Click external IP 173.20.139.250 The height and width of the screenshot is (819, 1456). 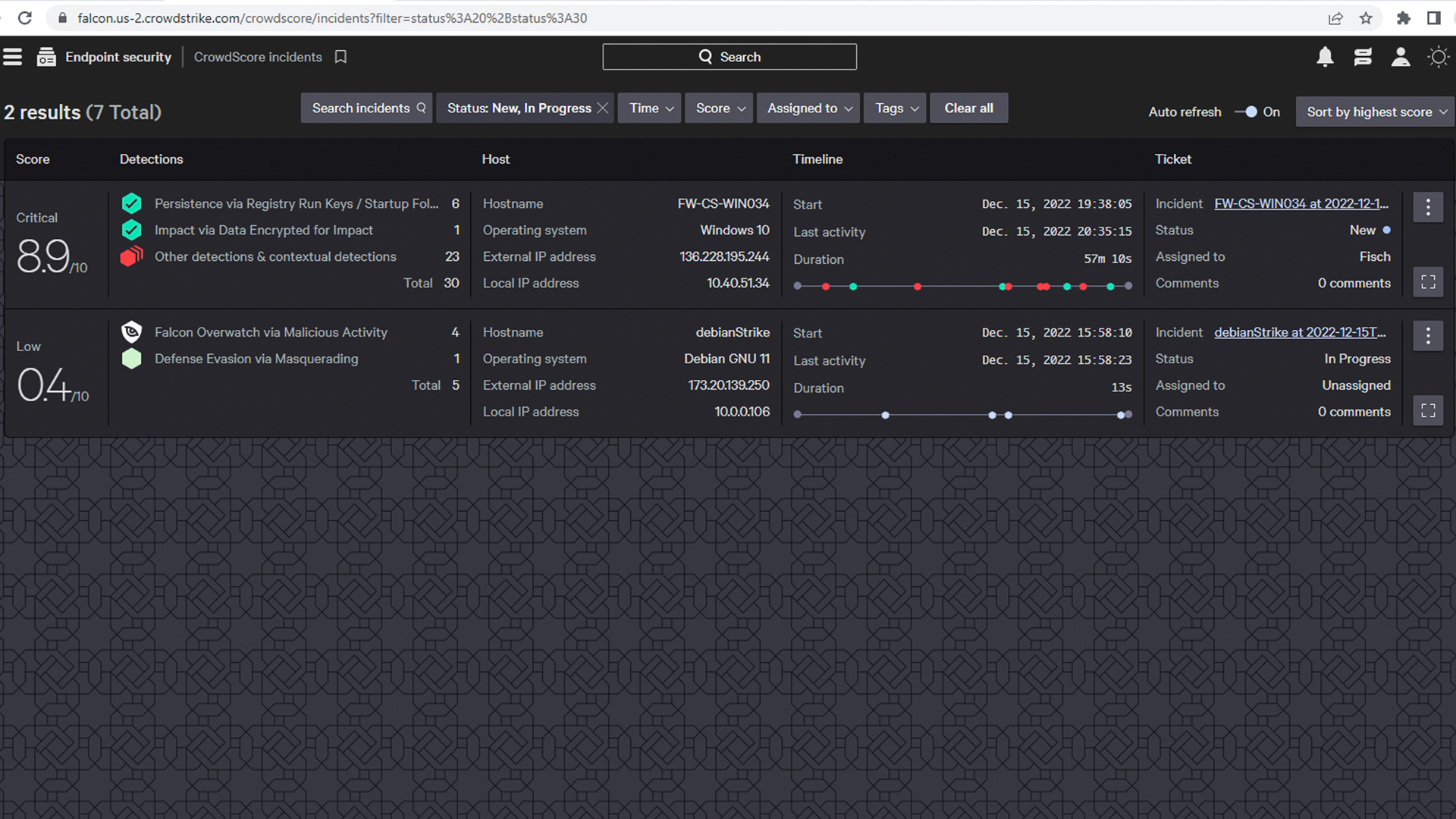coord(729,385)
